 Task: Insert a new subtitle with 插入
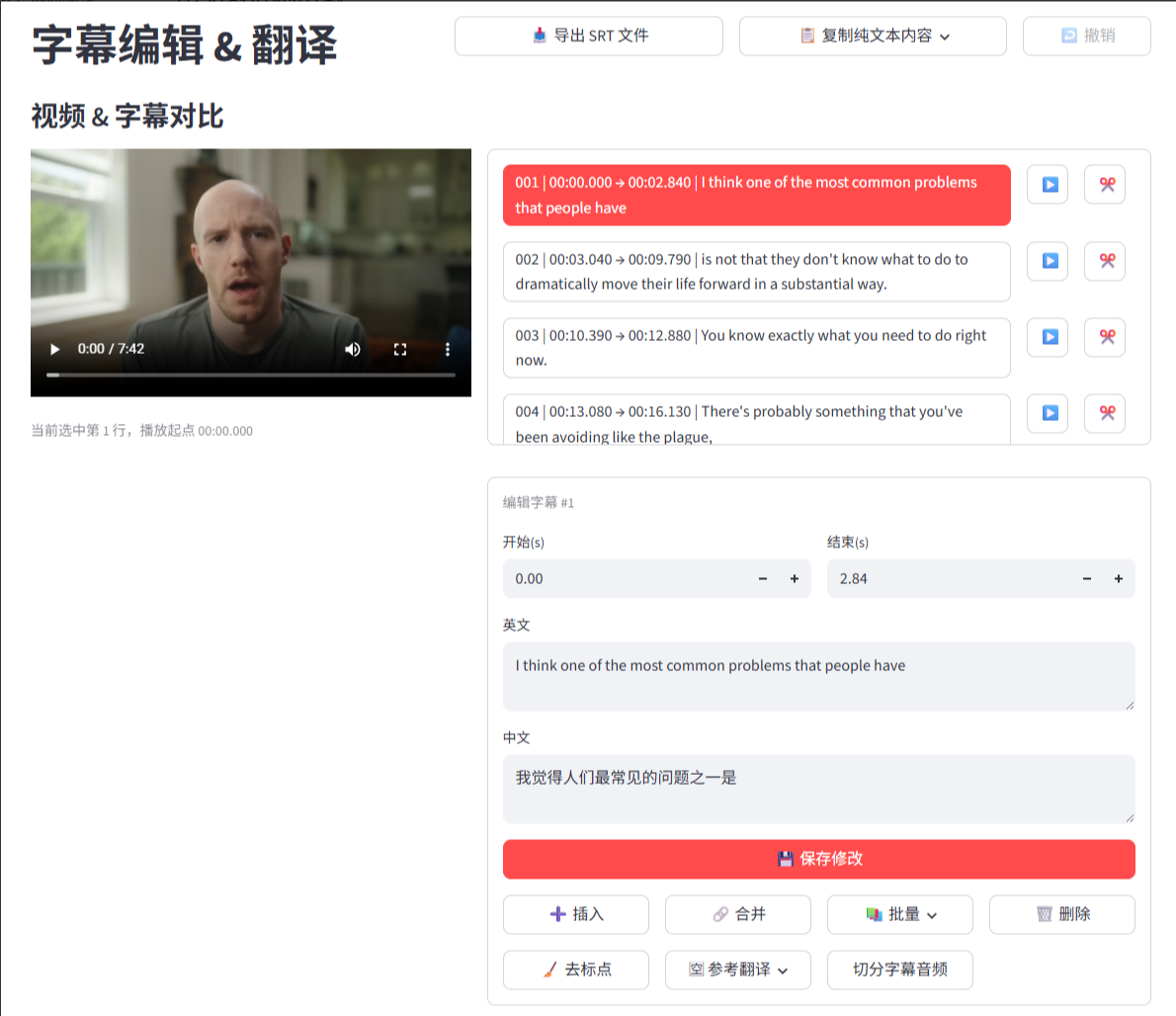(x=576, y=915)
